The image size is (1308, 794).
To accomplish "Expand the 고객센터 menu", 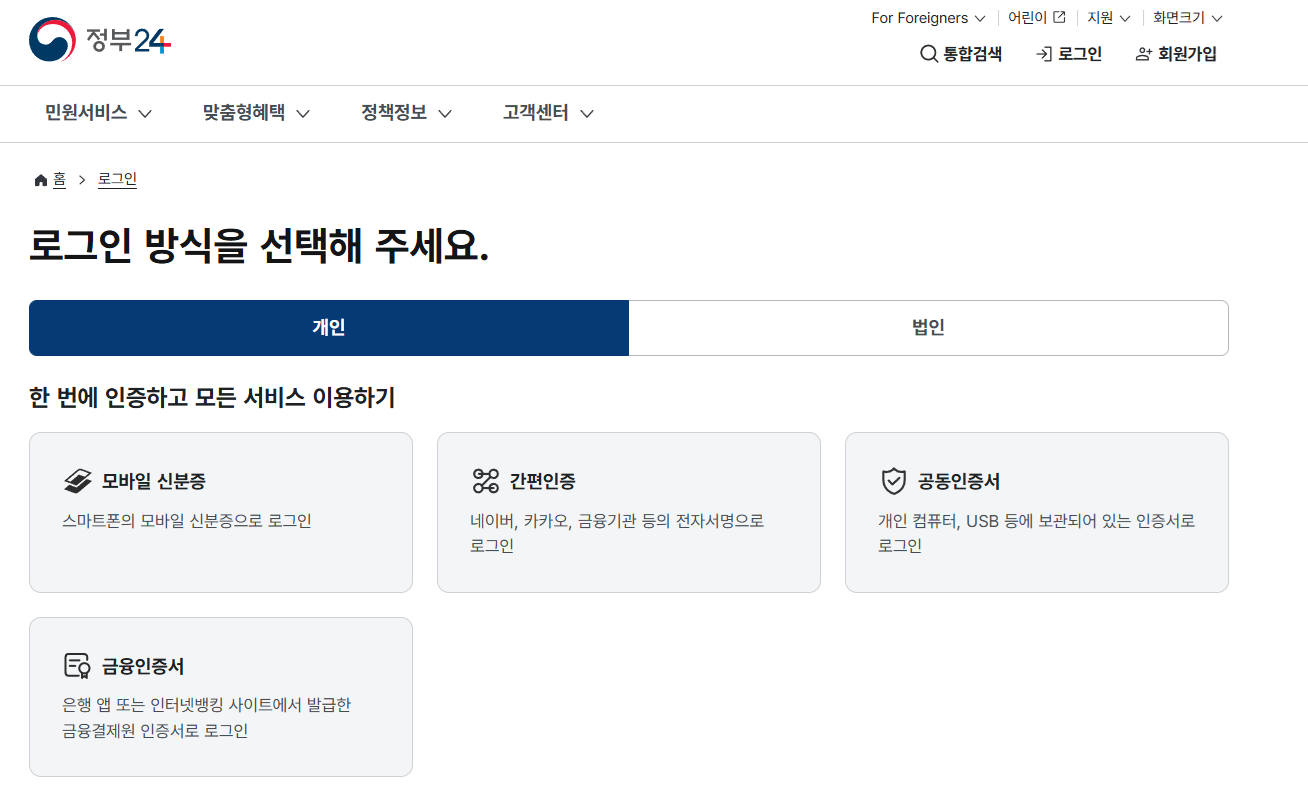I will coord(545,113).
